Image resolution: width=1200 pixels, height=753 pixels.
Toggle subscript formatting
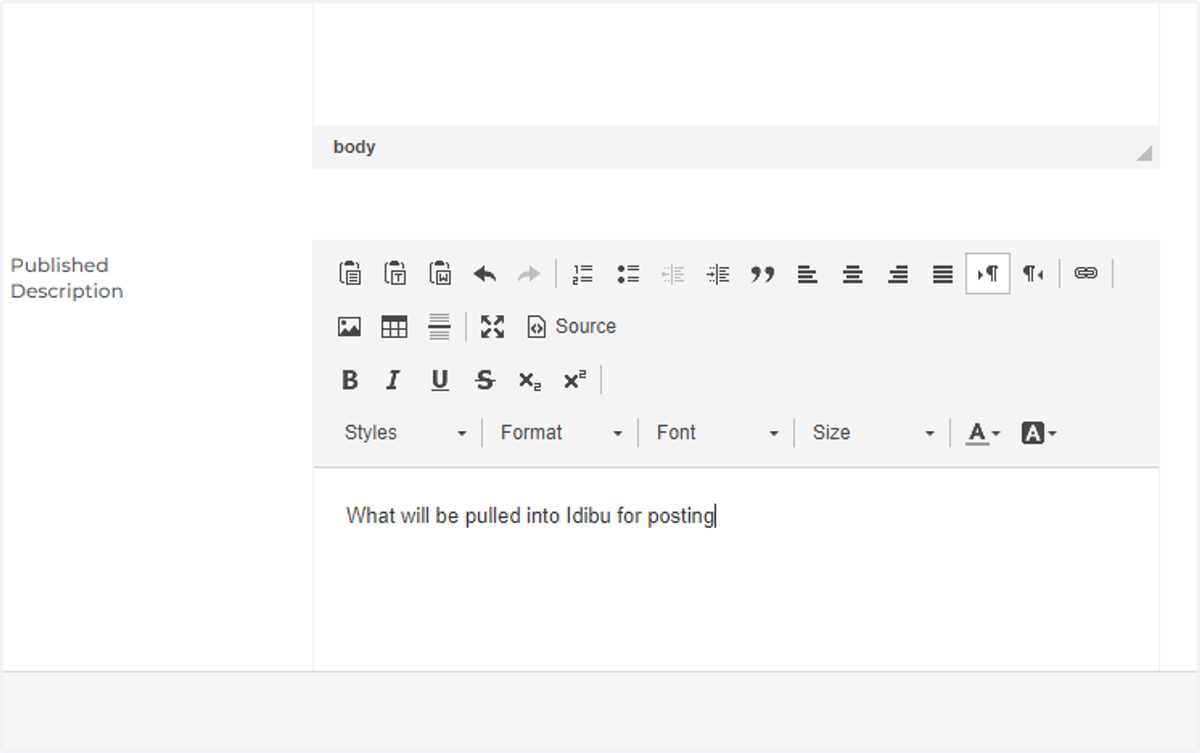(530, 380)
